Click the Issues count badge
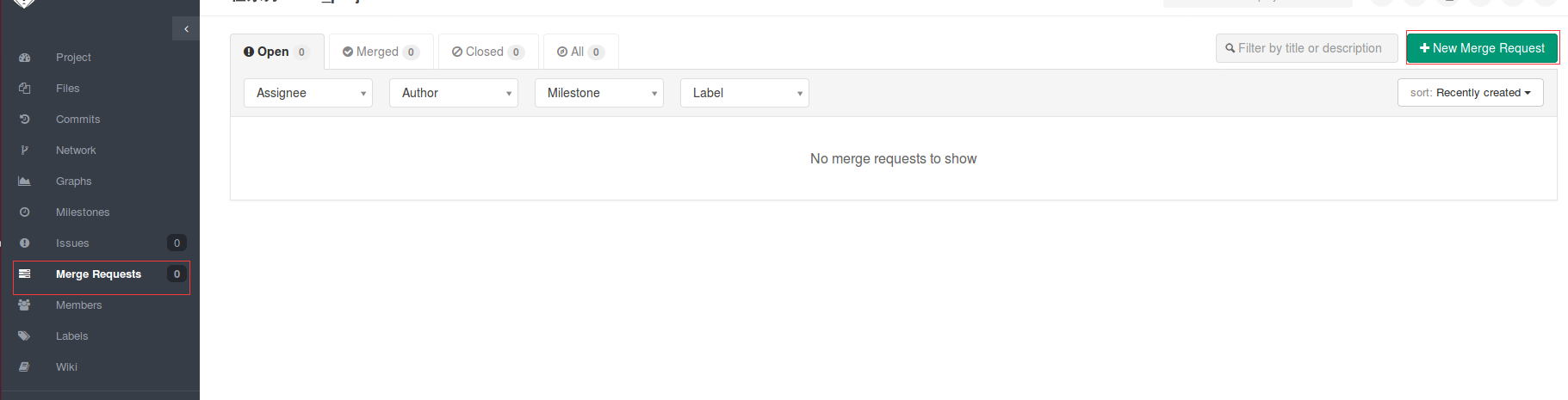1568x400 pixels. 177,243
